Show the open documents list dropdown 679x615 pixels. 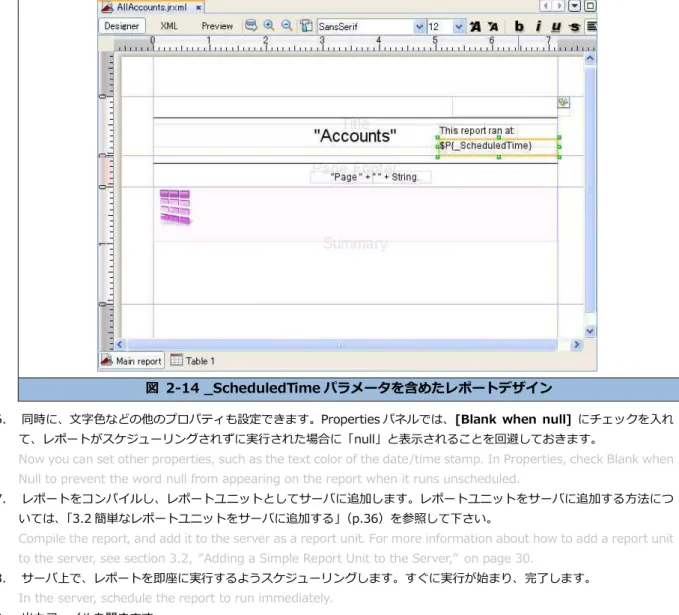[x=575, y=6]
